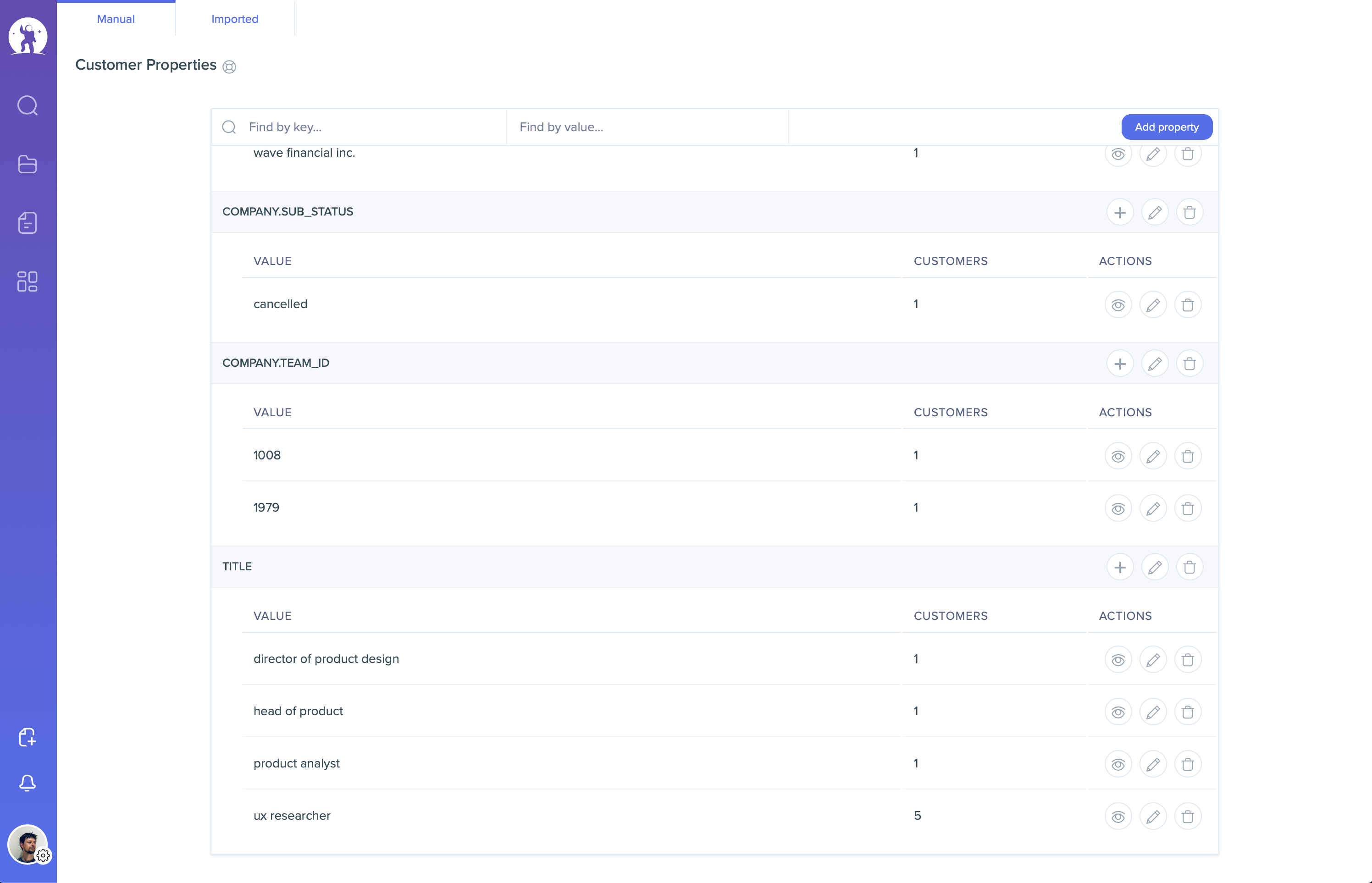
Task: Open the notifications bell
Action: (x=28, y=783)
